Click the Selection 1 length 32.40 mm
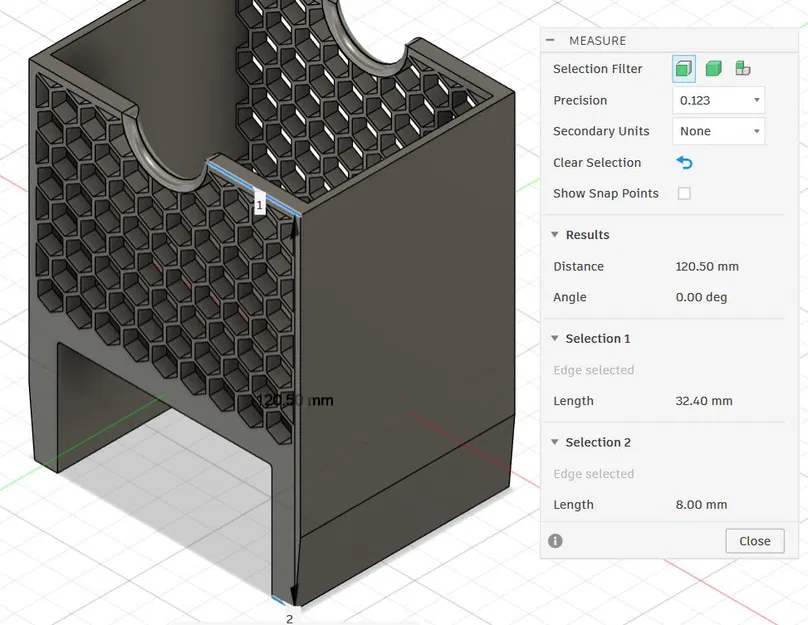Image resolution: width=808 pixels, height=625 pixels. 704,401
